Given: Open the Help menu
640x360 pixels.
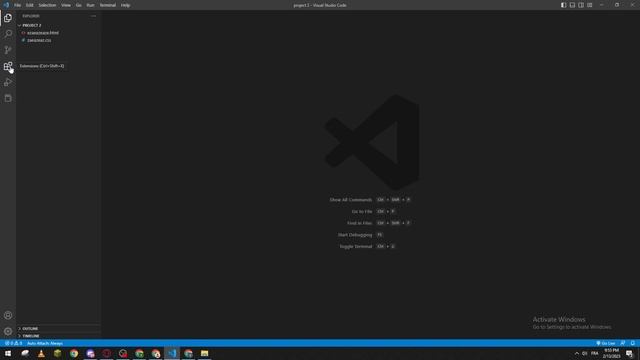Looking at the screenshot, I should pyautogui.click(x=125, y=5).
